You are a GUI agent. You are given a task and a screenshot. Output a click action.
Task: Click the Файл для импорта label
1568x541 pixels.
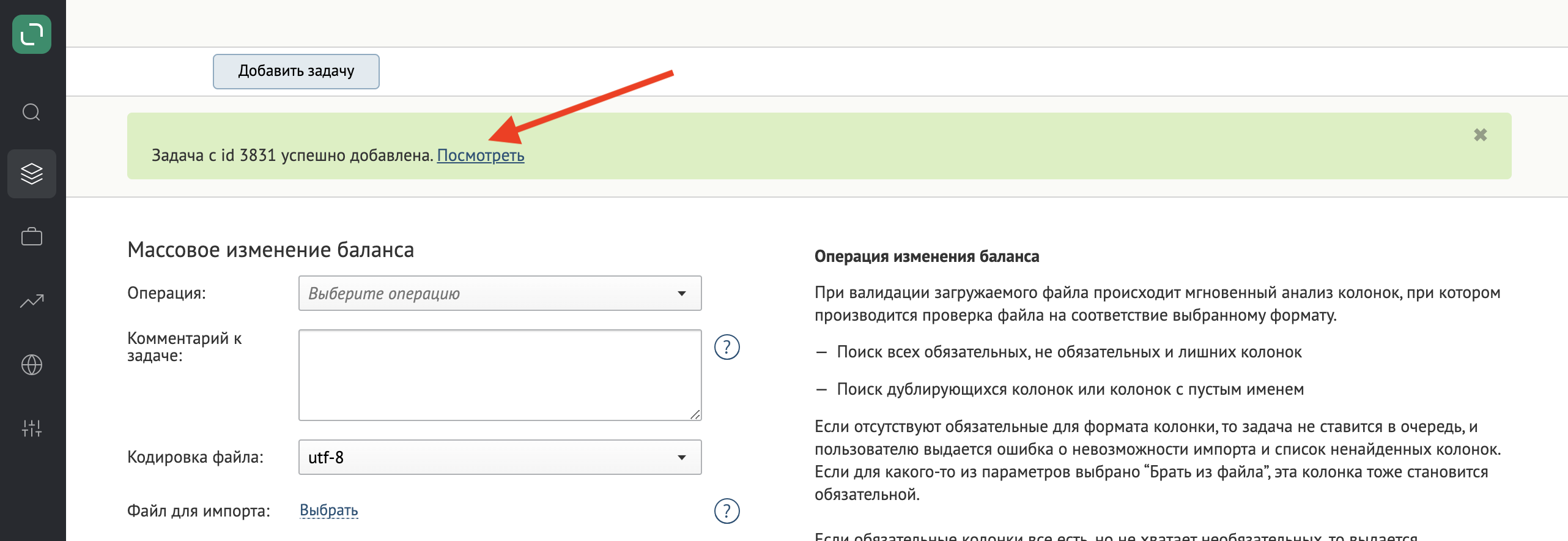pos(199,511)
